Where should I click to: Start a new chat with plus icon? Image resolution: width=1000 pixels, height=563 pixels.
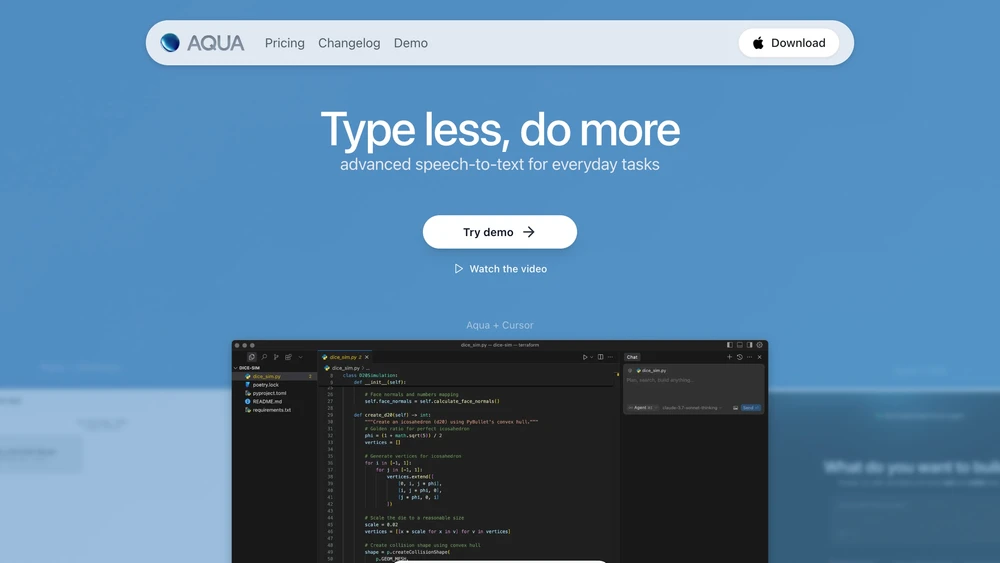coord(730,357)
